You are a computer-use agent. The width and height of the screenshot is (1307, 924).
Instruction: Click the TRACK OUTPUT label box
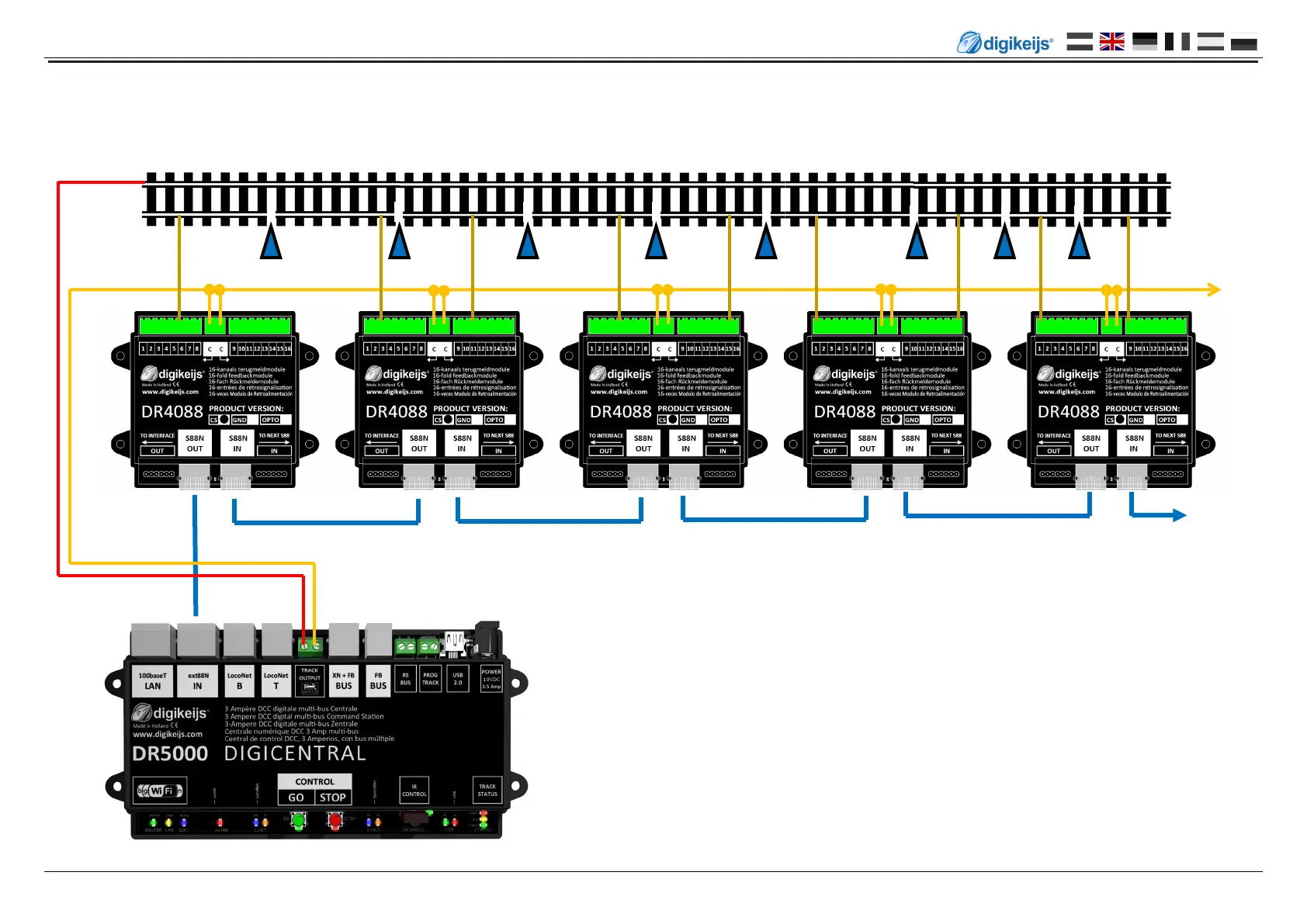point(310,680)
